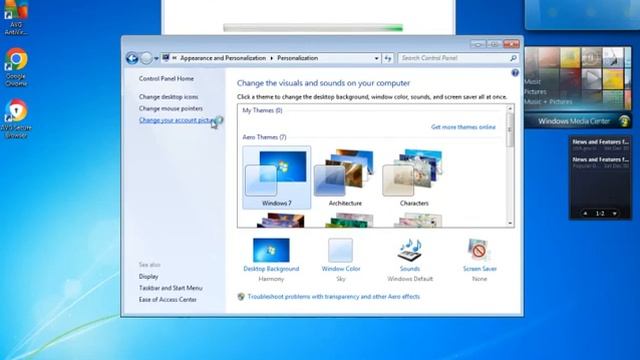640x360 pixels.
Task: Open the Google Chrome desktop shortcut
Action: pos(16,67)
